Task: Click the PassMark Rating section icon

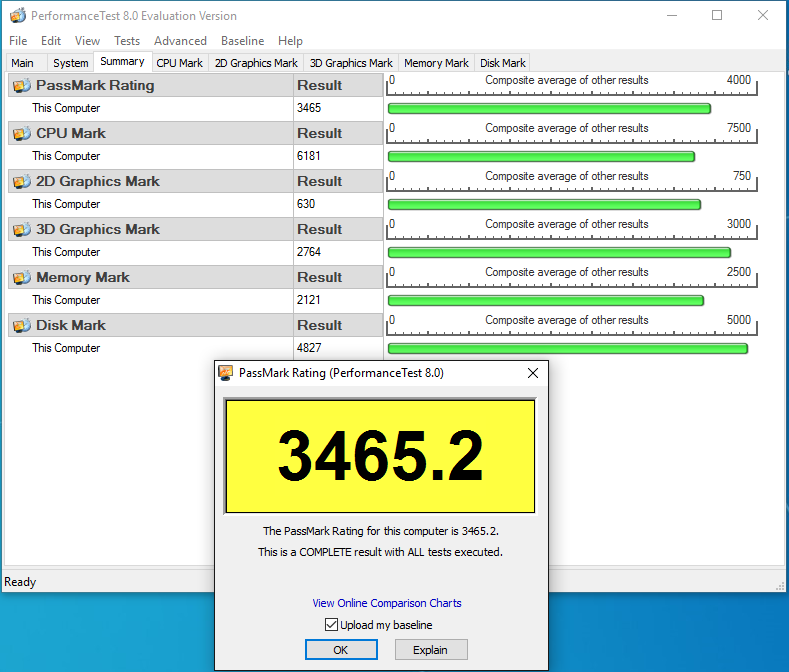Action: click(22, 86)
